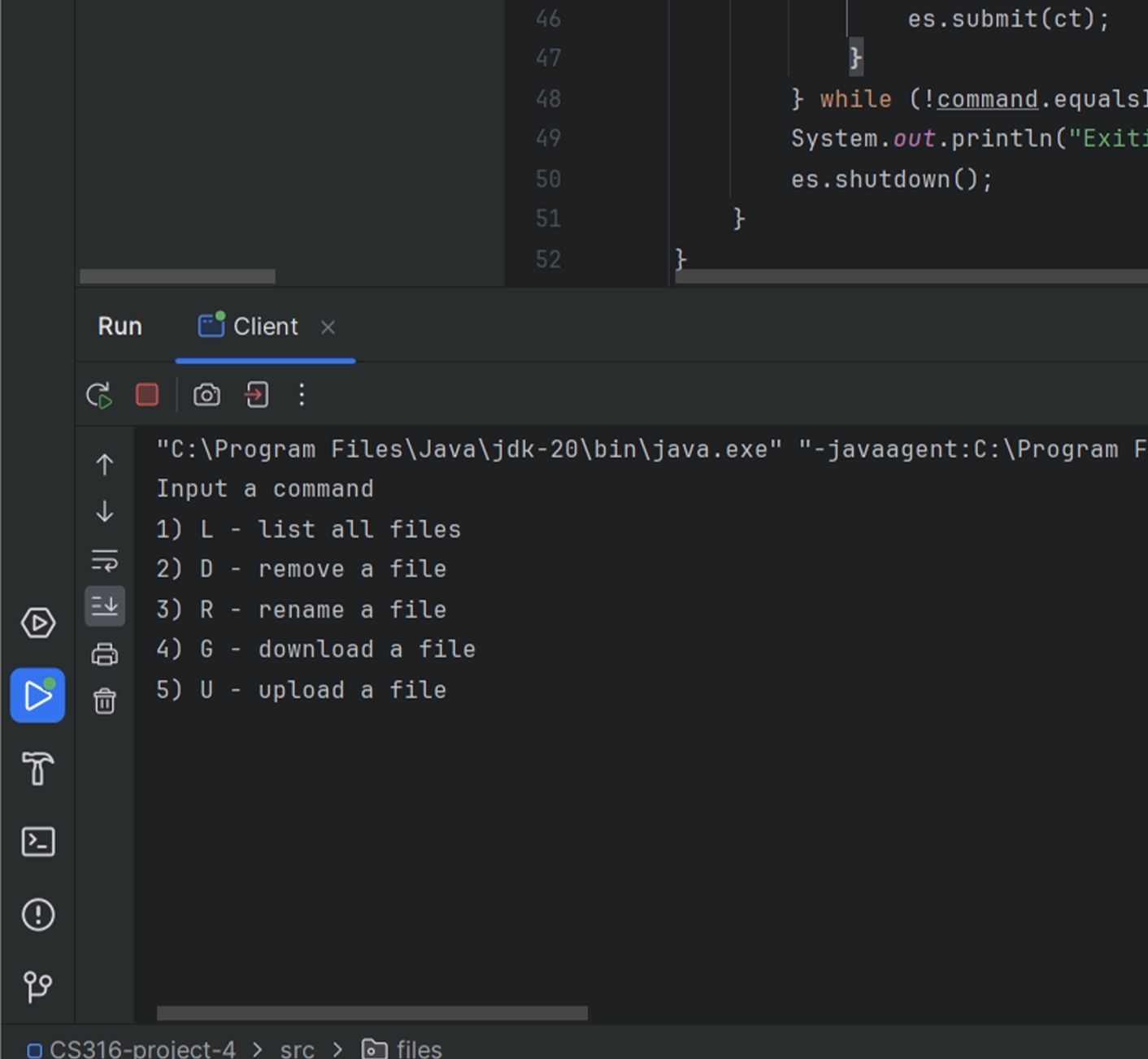Open the three-dot more options menu

(302, 395)
